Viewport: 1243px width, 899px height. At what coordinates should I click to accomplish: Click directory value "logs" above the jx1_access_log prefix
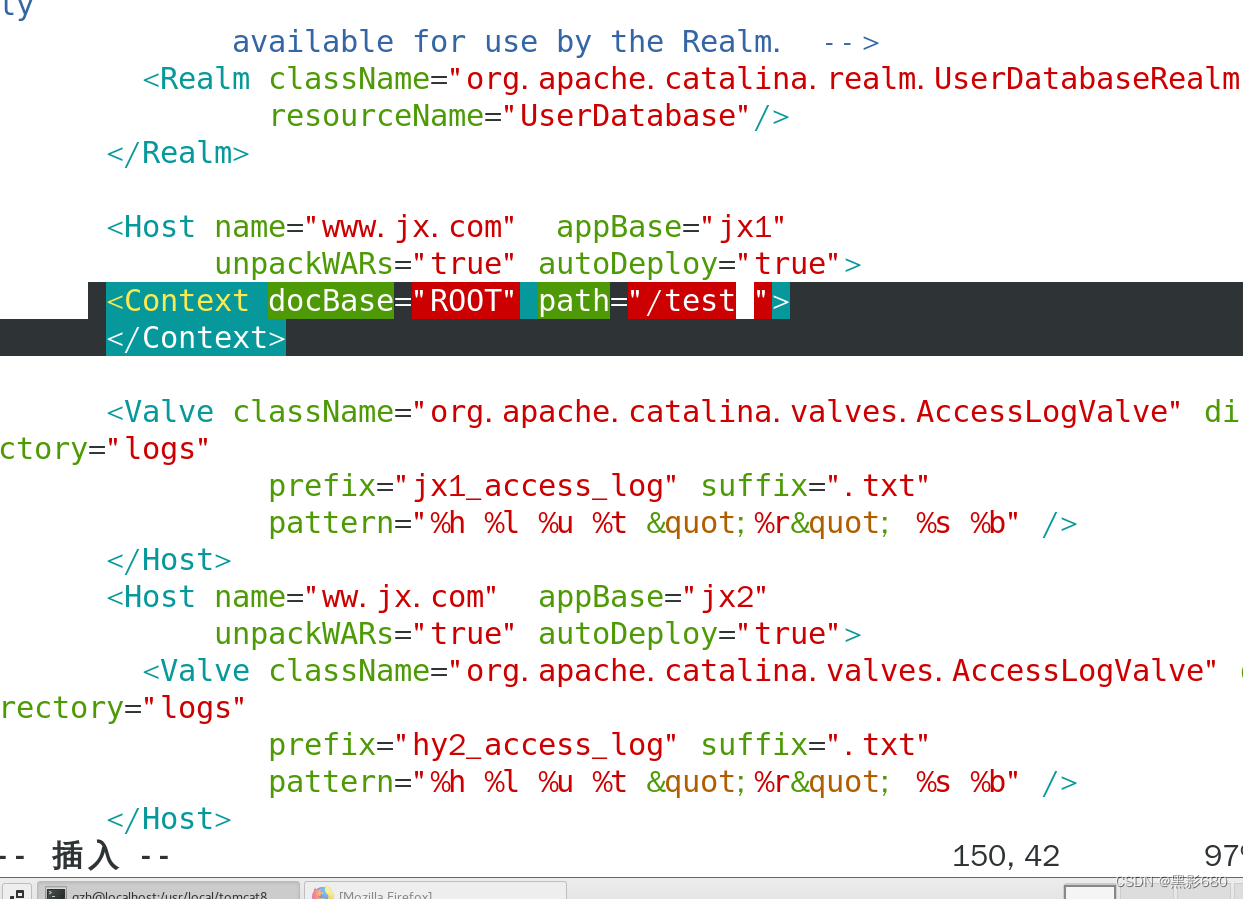(159, 449)
